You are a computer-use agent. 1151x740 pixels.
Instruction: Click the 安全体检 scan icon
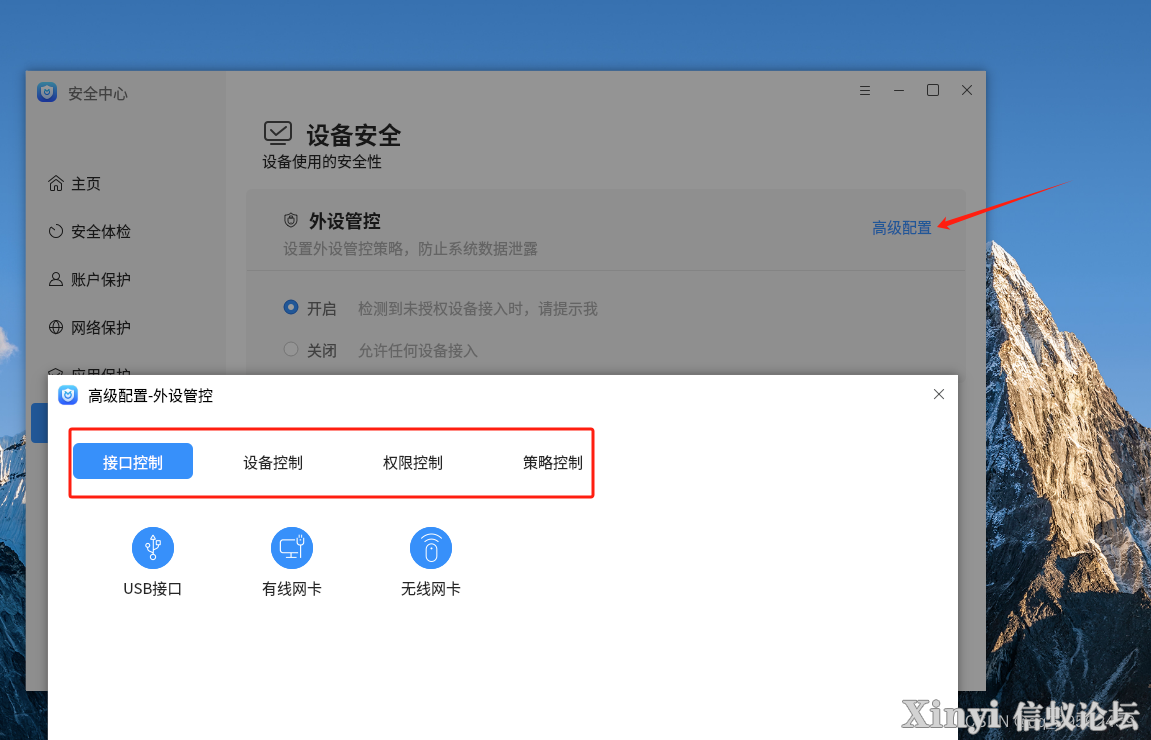pos(56,231)
